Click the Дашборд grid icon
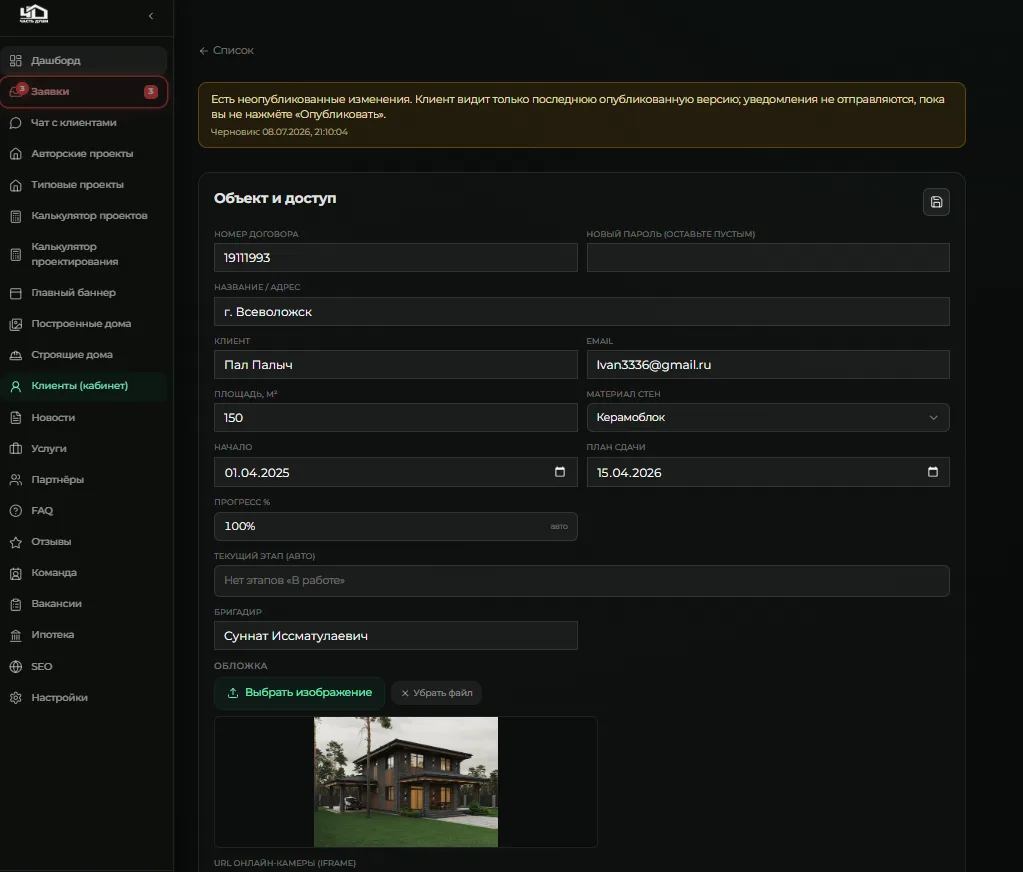 coord(16,61)
